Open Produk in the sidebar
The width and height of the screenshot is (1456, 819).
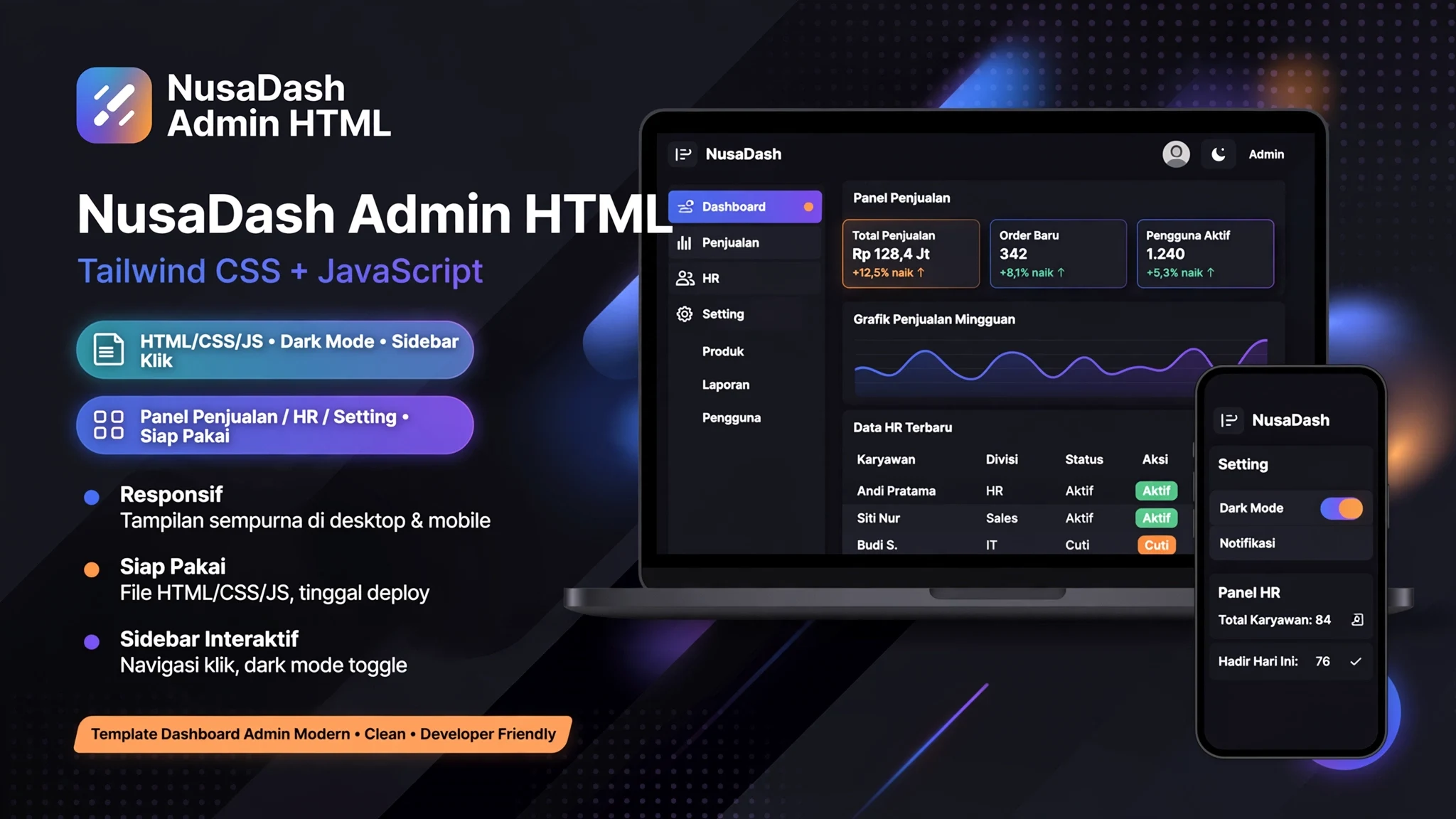(x=723, y=351)
